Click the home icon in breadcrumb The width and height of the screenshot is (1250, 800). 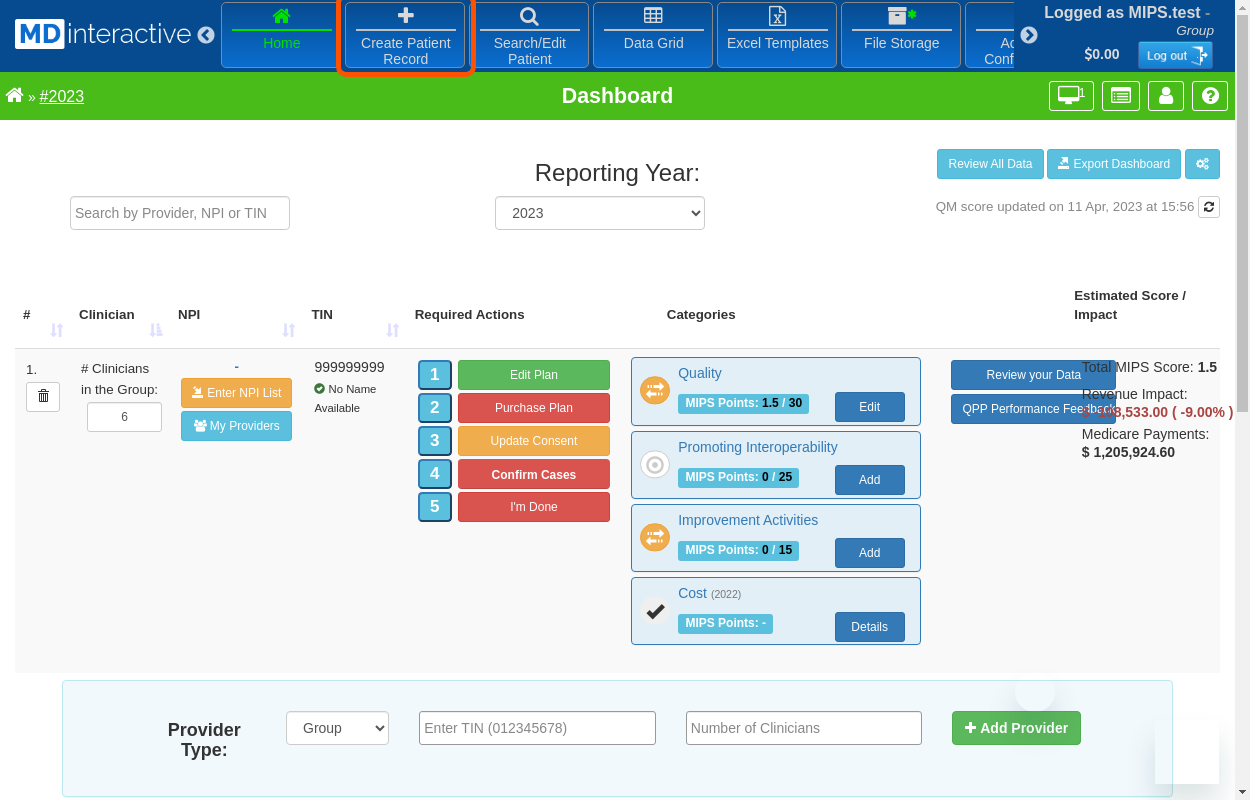pyautogui.click(x=14, y=96)
